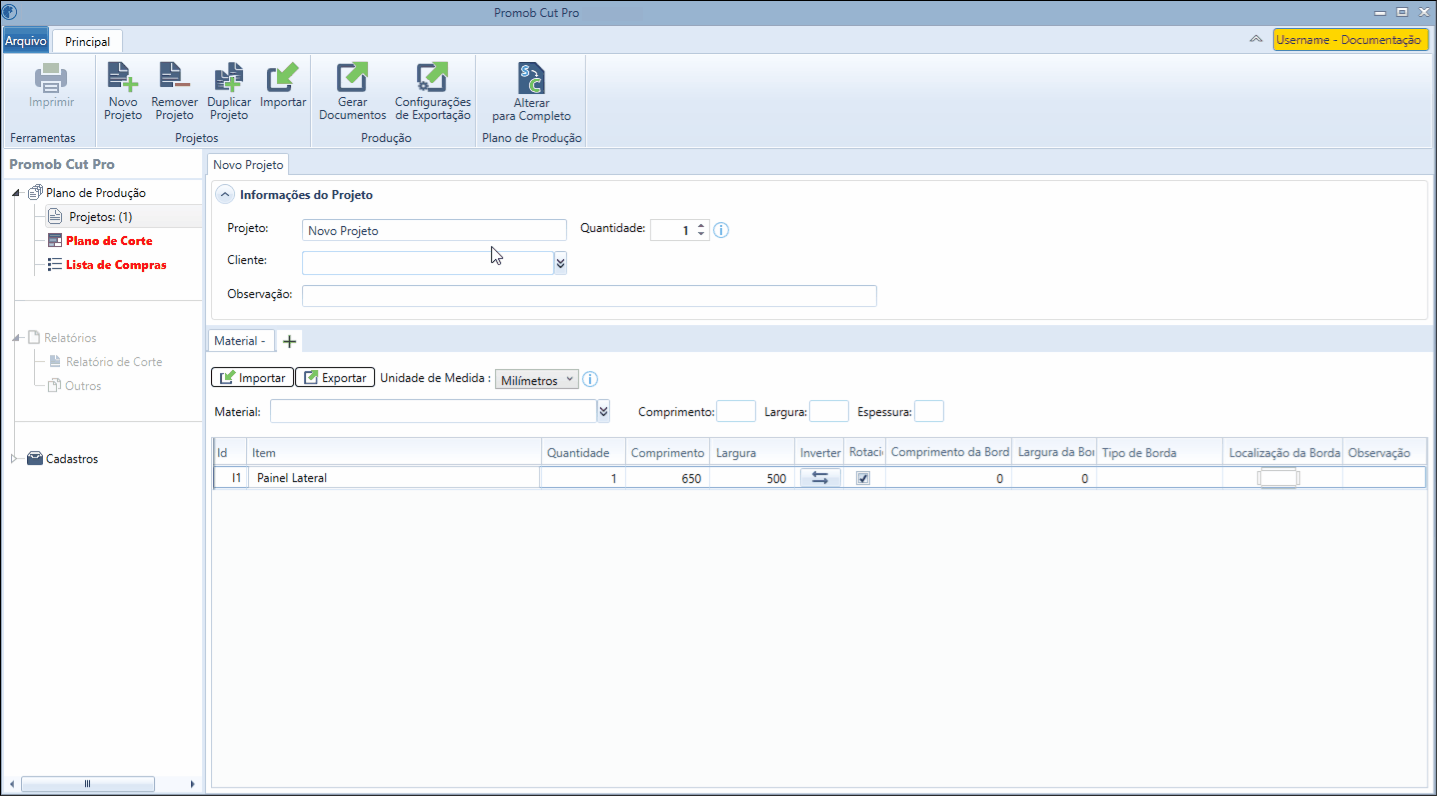
Task: Click the sidebar scrollbar right arrow
Action: pyautogui.click(x=192, y=784)
